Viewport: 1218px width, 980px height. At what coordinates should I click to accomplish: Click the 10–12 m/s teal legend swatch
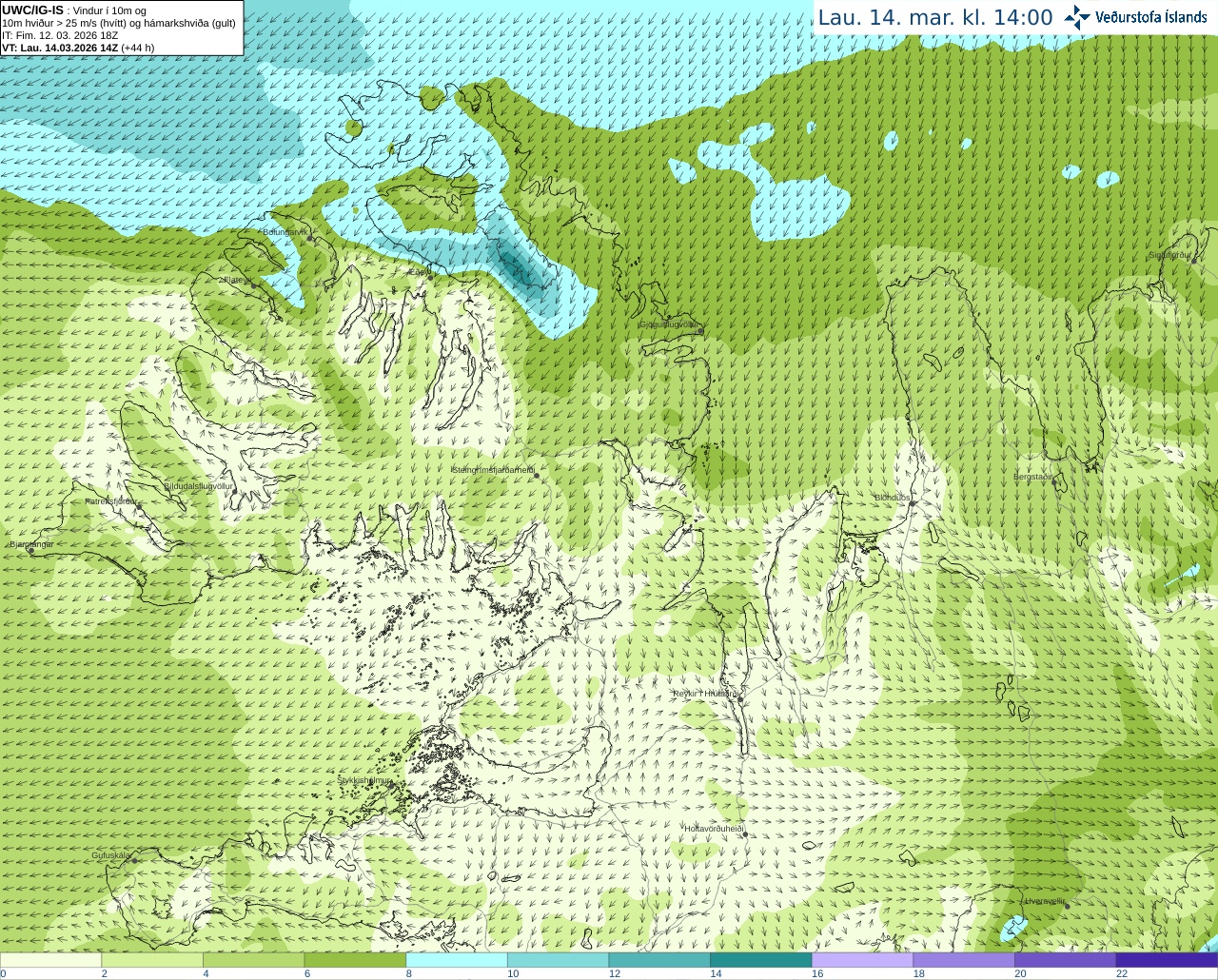click(x=558, y=960)
